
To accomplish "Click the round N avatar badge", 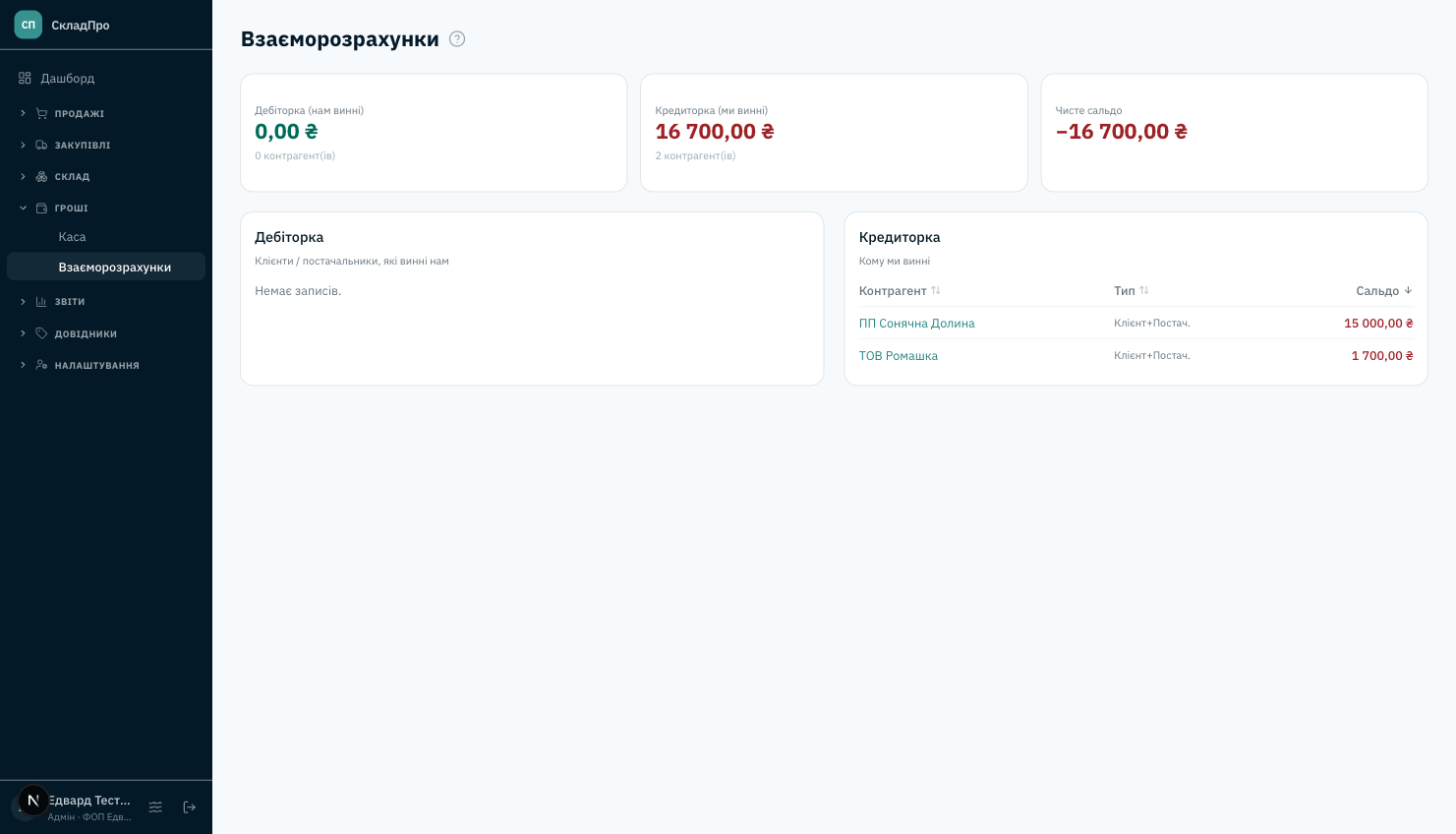I will pyautogui.click(x=33, y=801).
